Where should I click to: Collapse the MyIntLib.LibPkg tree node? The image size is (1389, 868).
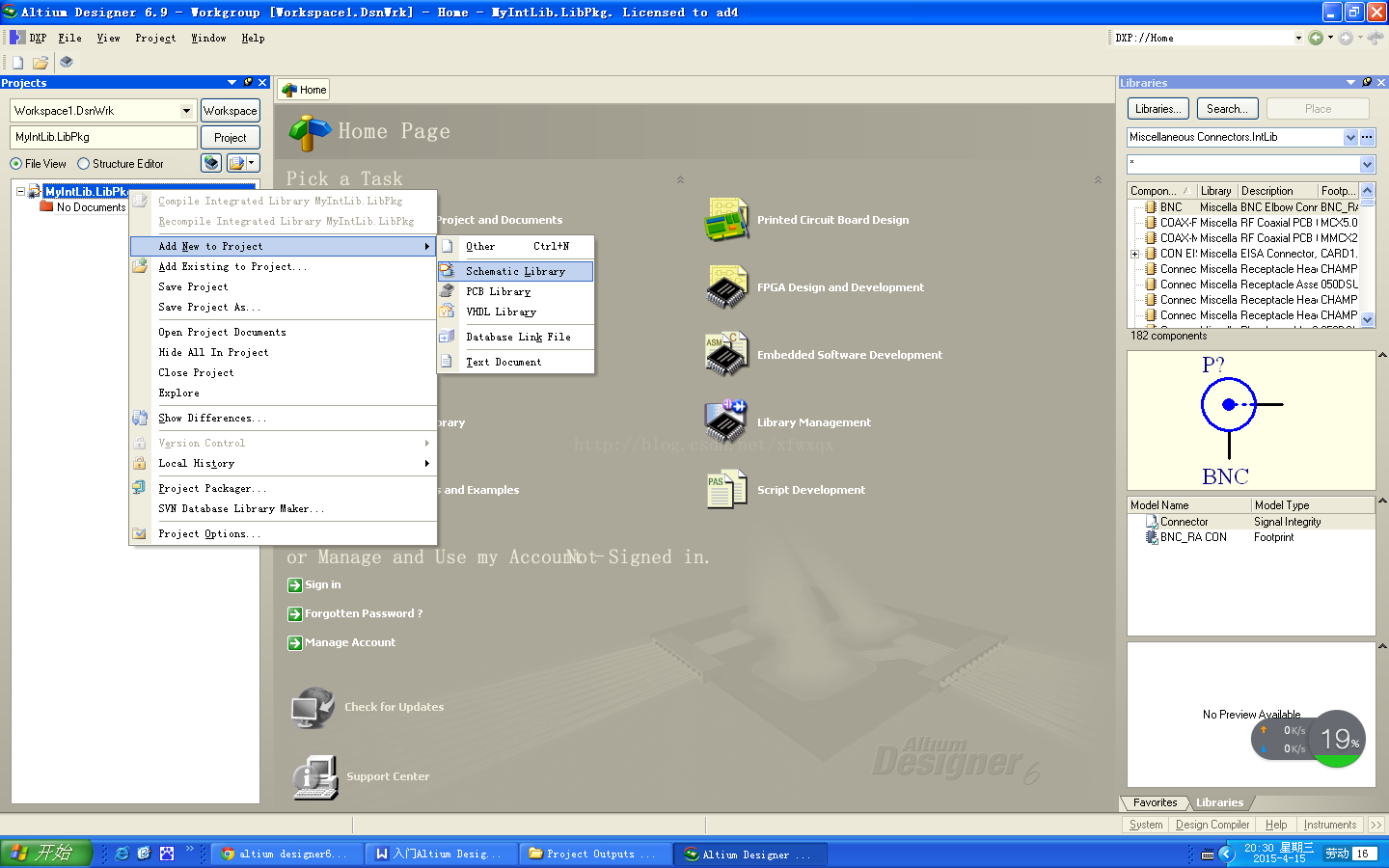pyautogui.click(x=20, y=191)
